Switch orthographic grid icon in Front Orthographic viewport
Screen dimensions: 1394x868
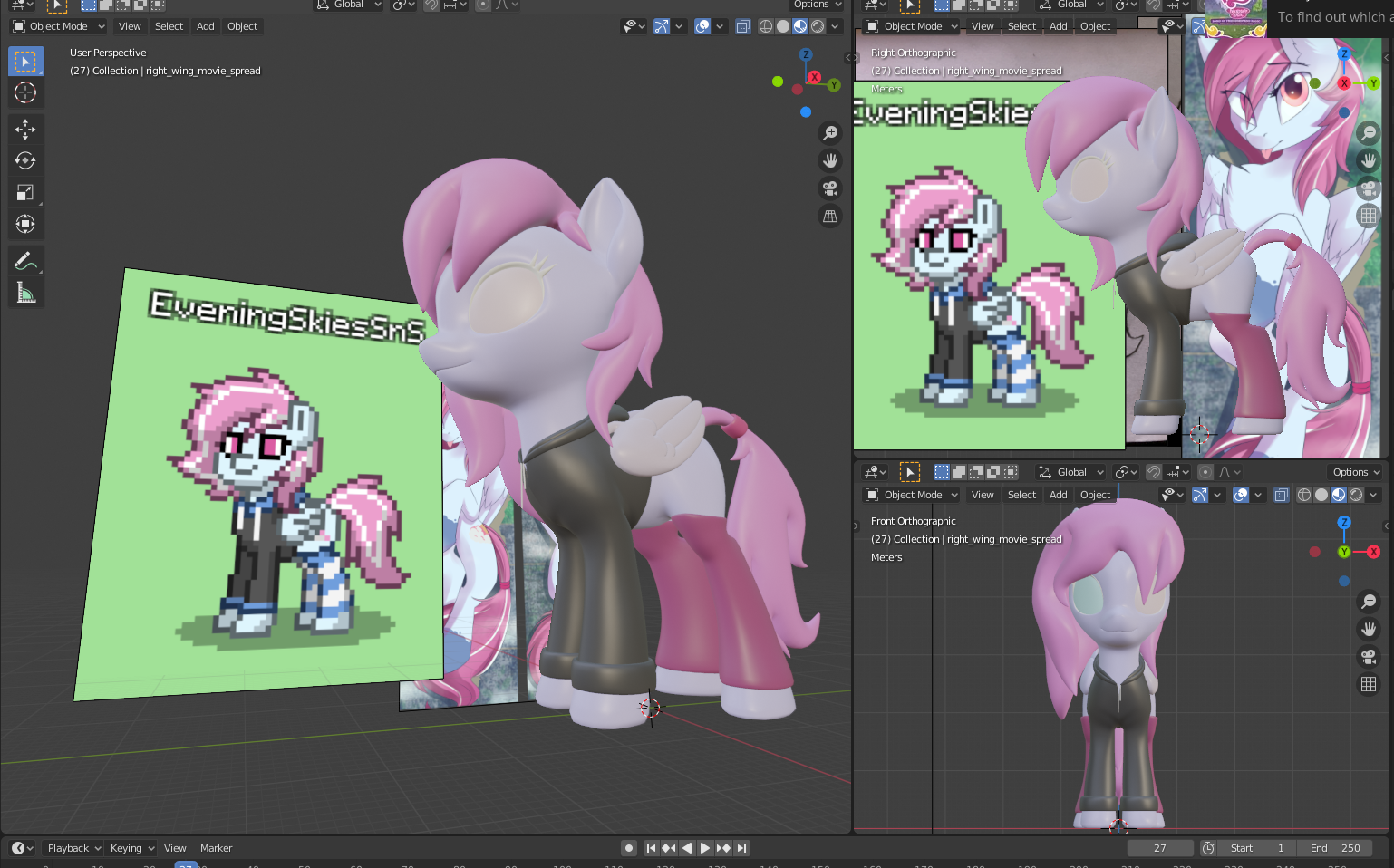[1369, 685]
